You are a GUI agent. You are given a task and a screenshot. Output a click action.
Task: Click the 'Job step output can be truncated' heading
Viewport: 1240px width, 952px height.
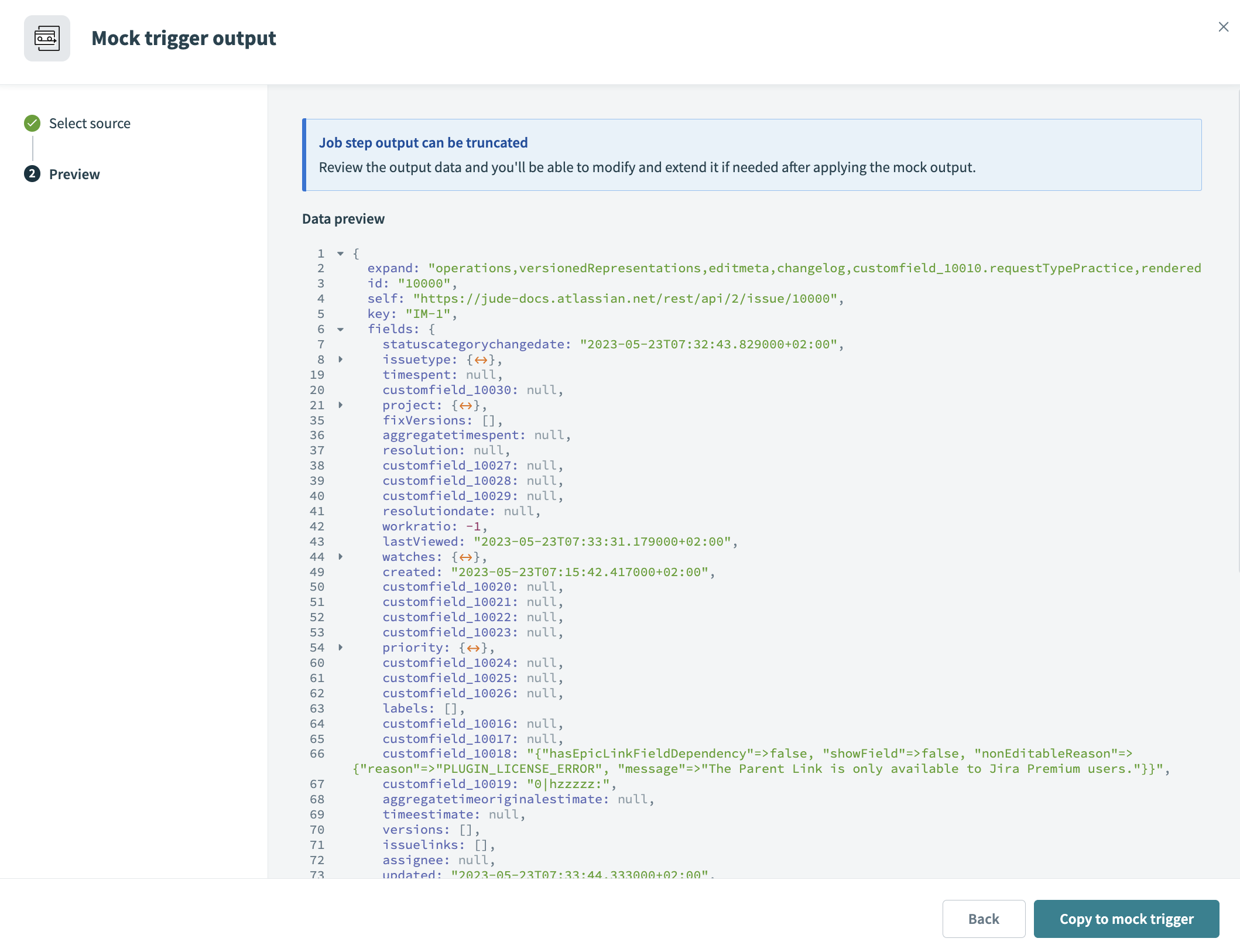coord(423,143)
